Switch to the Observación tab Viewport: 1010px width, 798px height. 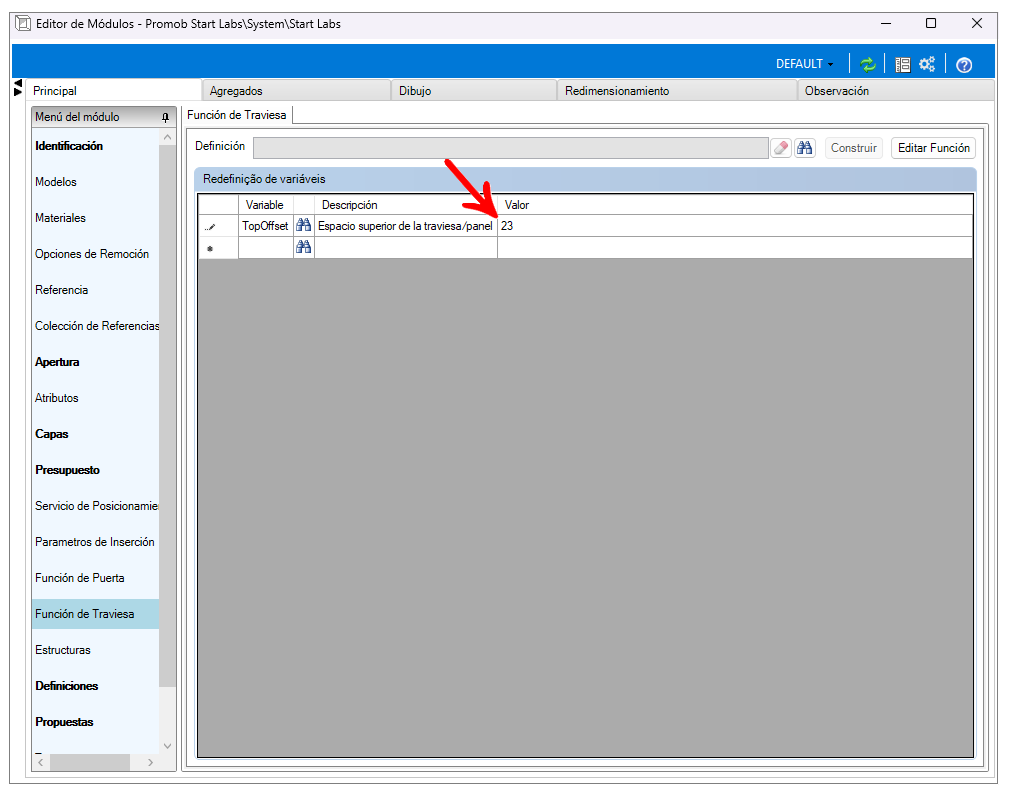(x=895, y=91)
